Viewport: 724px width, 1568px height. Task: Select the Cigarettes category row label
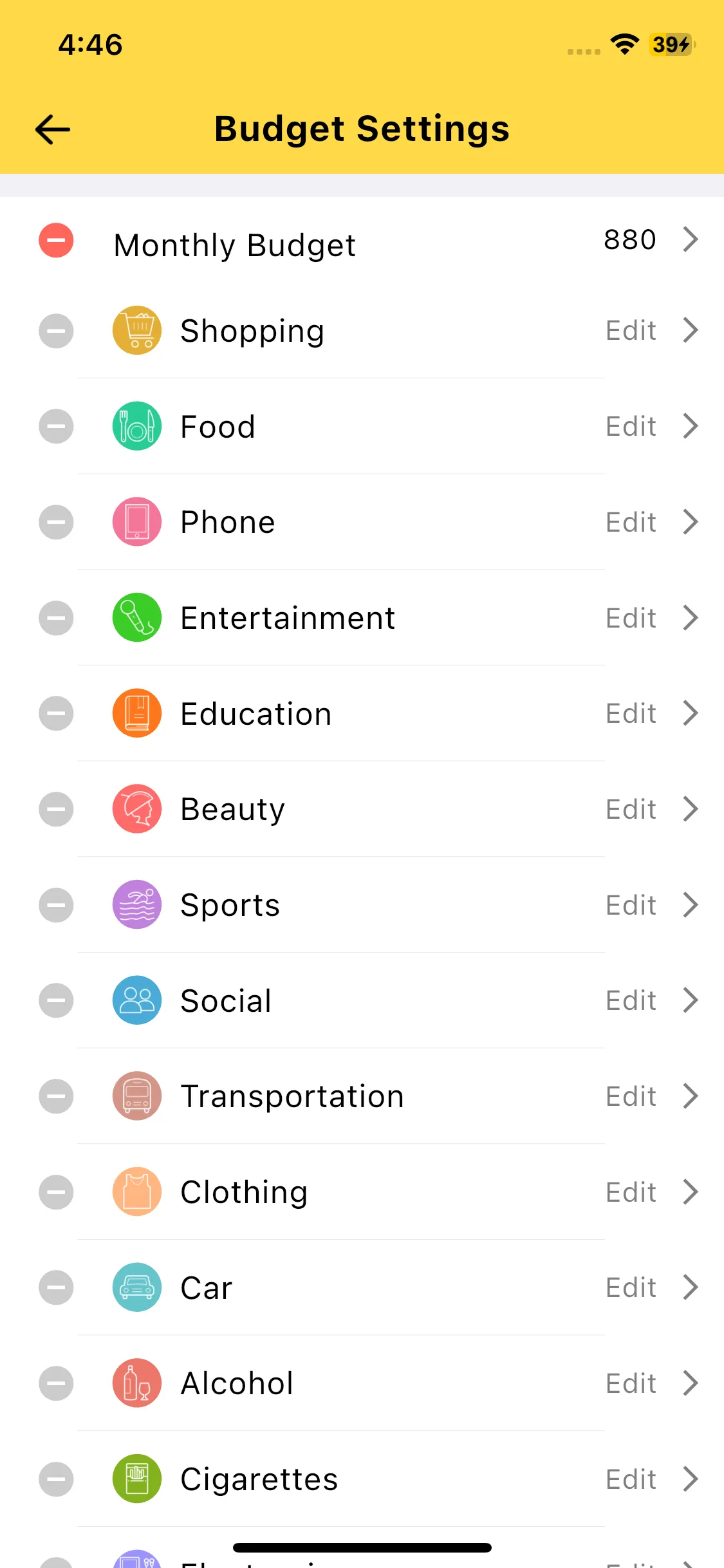(x=259, y=1479)
